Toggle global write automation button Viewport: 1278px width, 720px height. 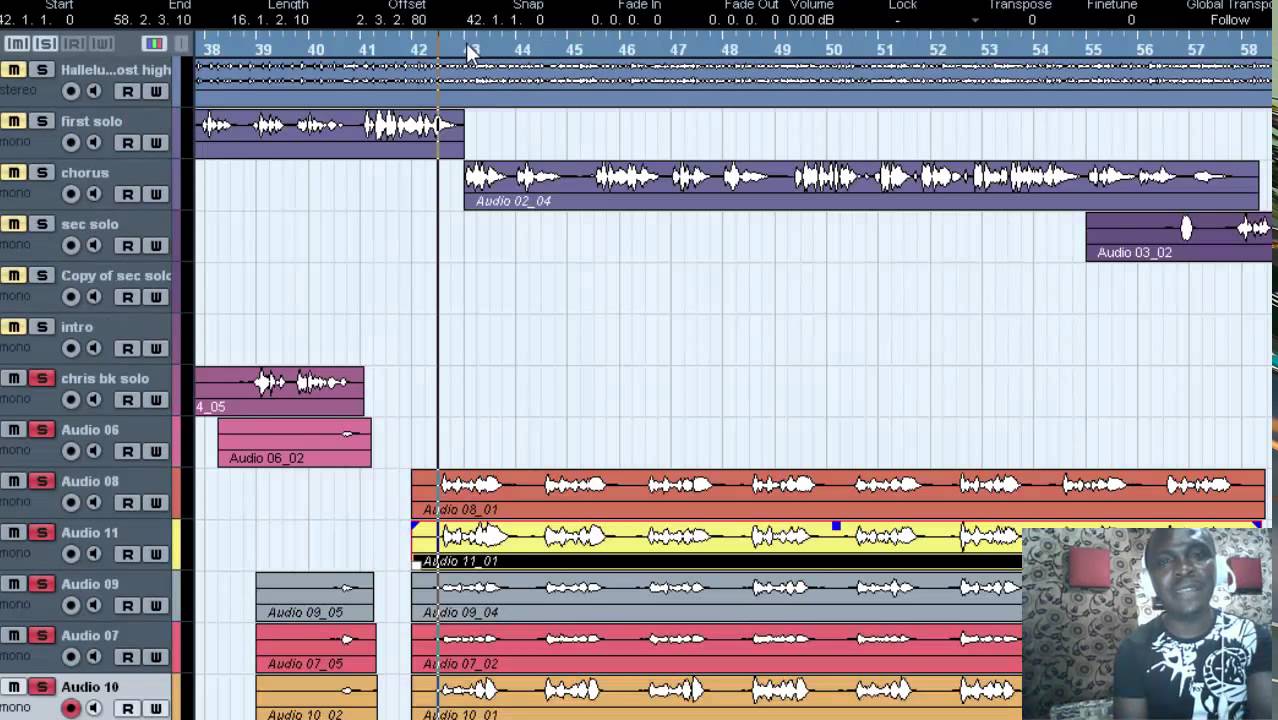tap(102, 44)
